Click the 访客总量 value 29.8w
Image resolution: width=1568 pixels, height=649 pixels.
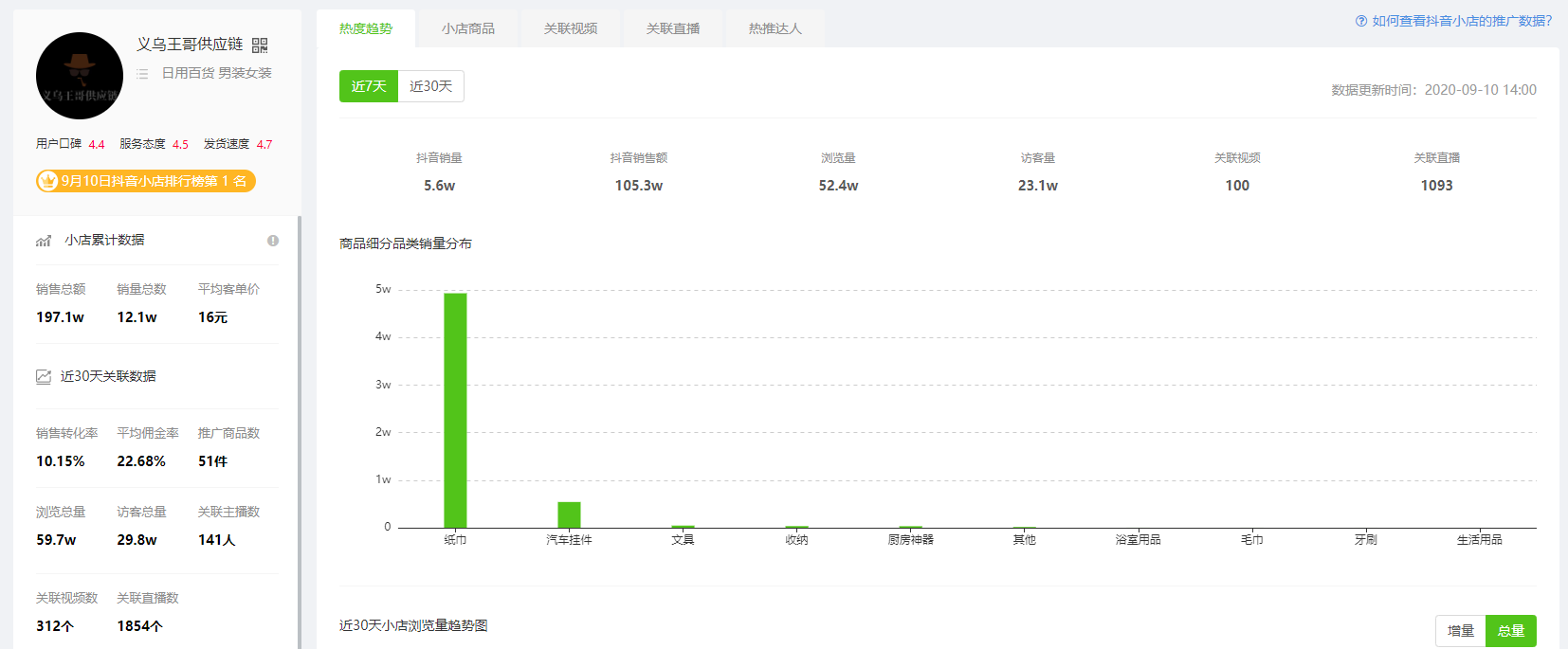point(137,540)
